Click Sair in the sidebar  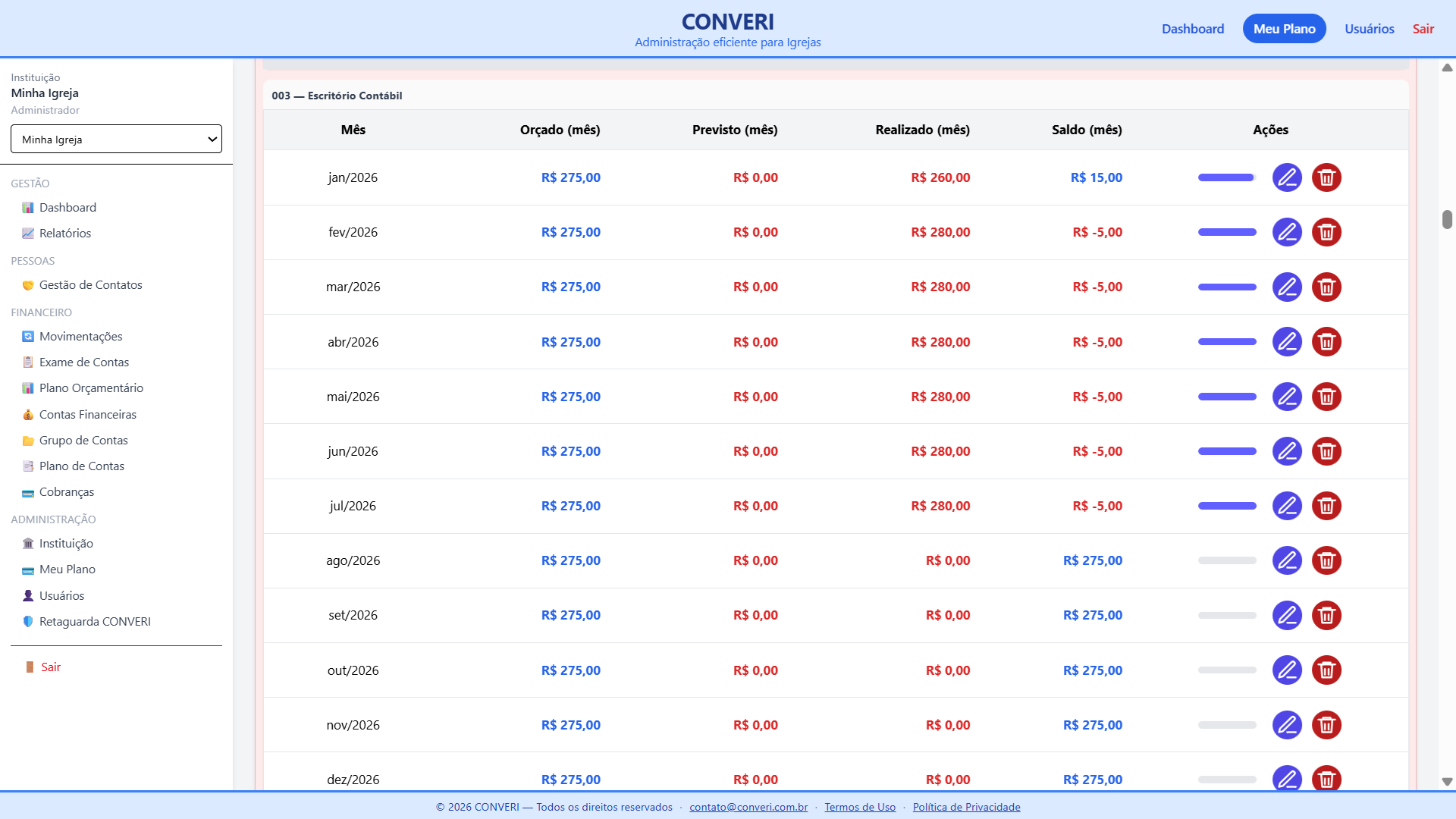coord(50,667)
